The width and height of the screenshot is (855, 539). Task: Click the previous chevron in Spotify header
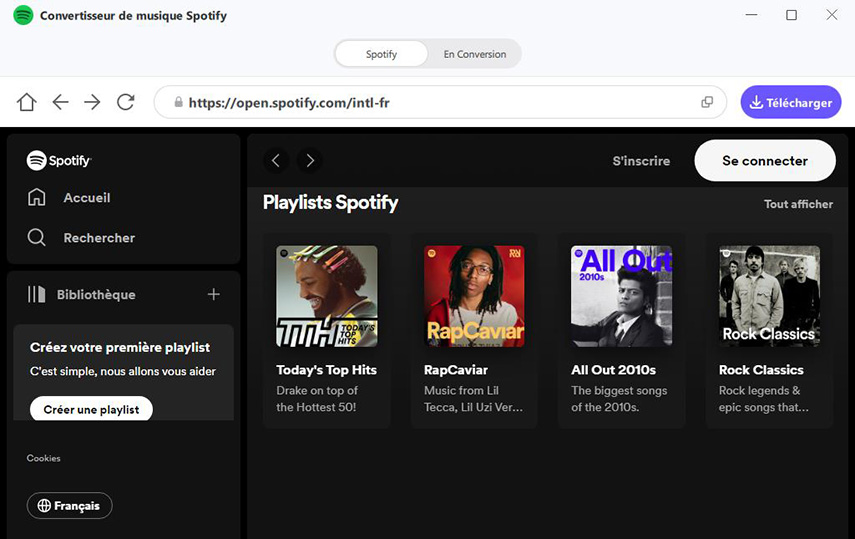276,160
